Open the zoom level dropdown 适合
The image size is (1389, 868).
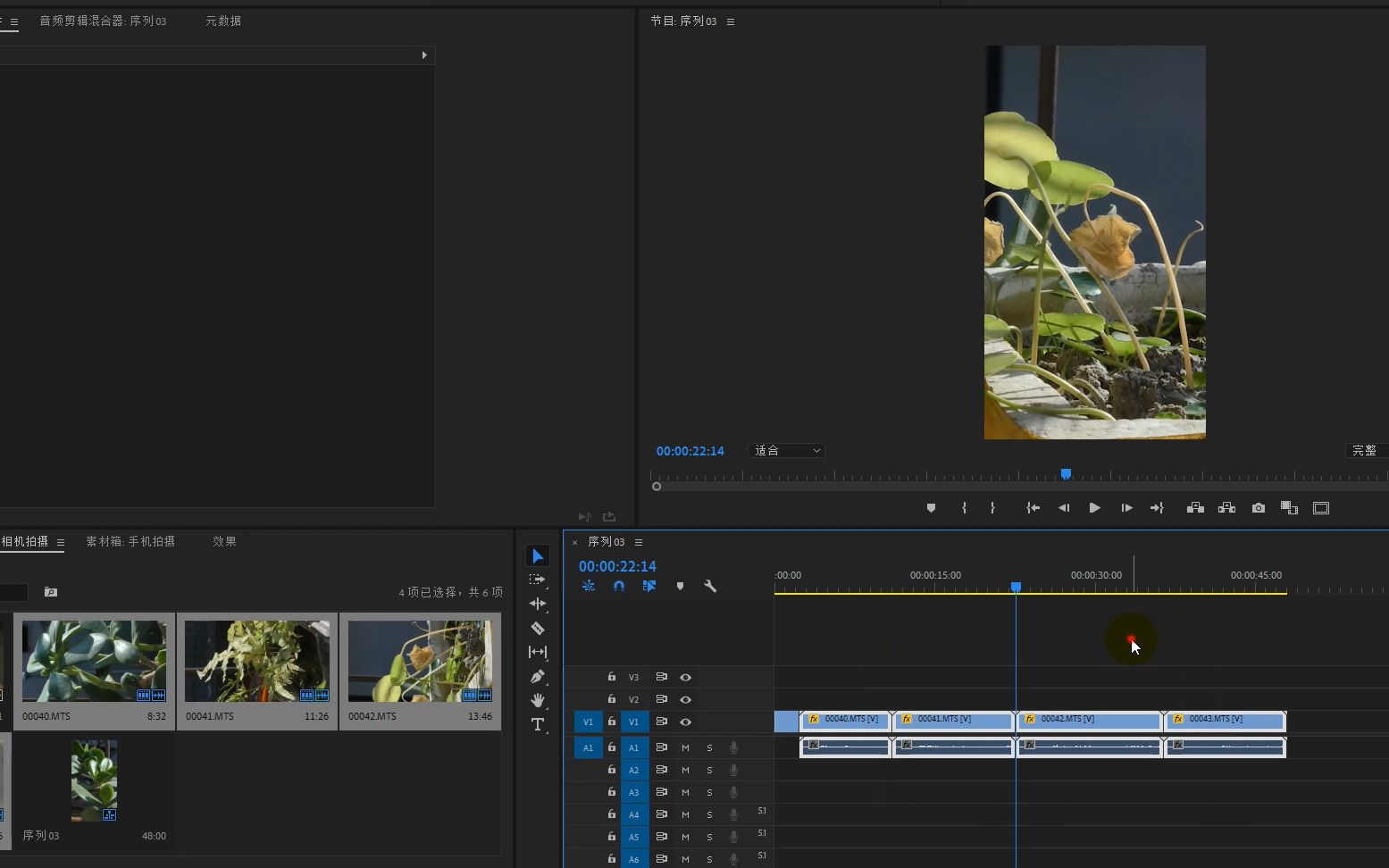coord(786,451)
